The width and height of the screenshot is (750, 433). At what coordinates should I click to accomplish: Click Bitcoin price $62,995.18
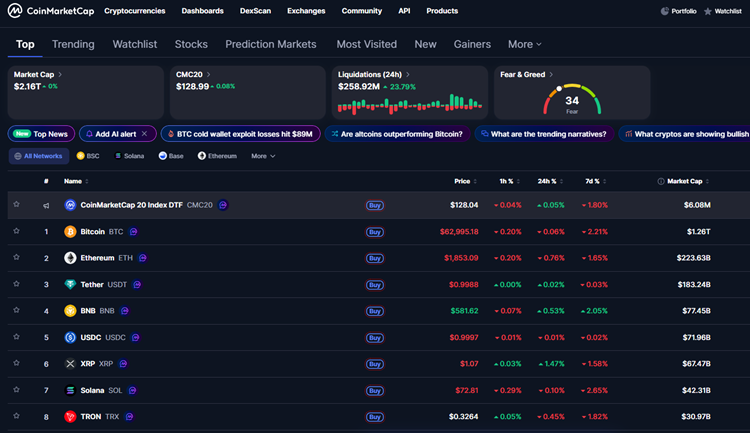click(459, 232)
